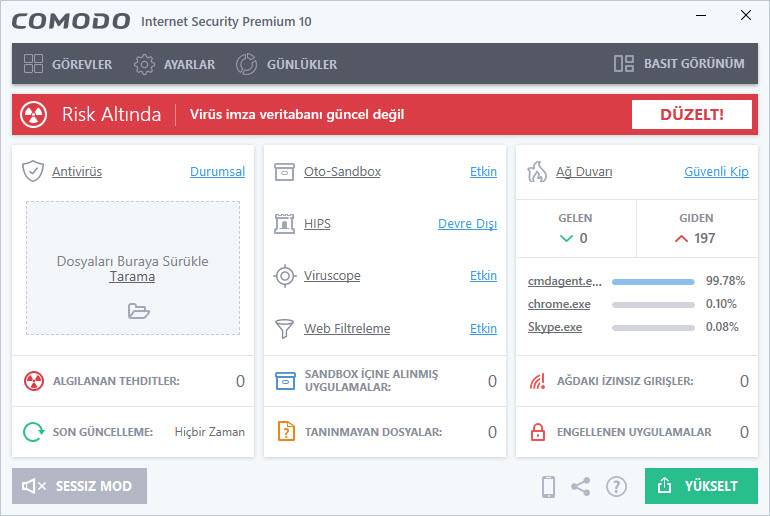The height and width of the screenshot is (516, 770).
Task: Toggle Sessiz Mod silent mode
Action: pos(79,486)
